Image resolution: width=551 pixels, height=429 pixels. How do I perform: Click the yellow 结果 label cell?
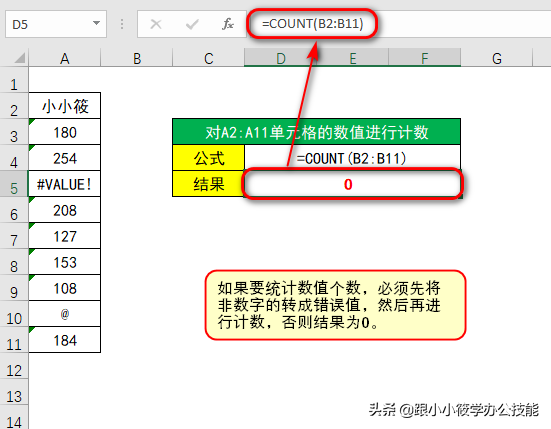(208, 184)
